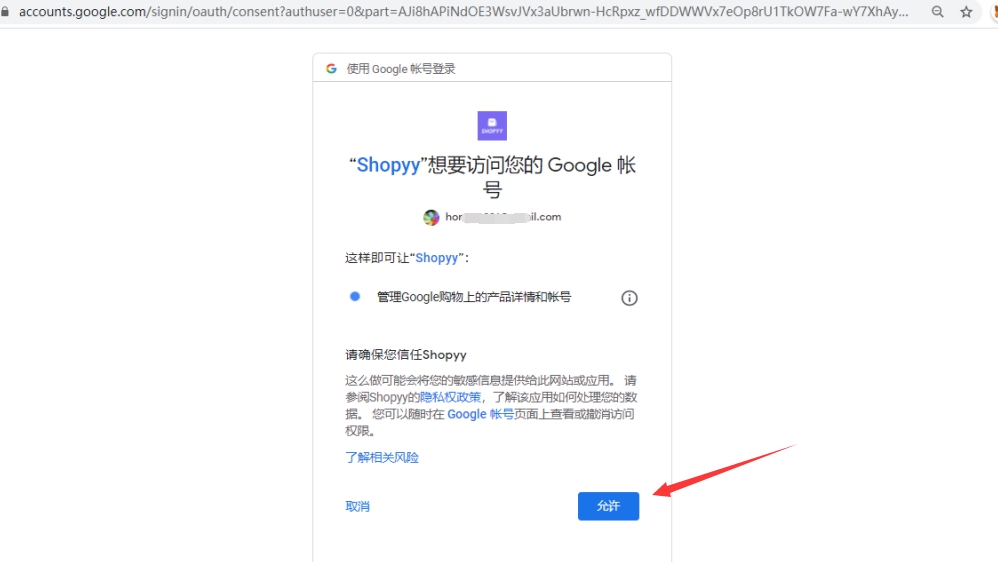
Task: Click the blue bullet dot beside permission
Action: (354, 297)
